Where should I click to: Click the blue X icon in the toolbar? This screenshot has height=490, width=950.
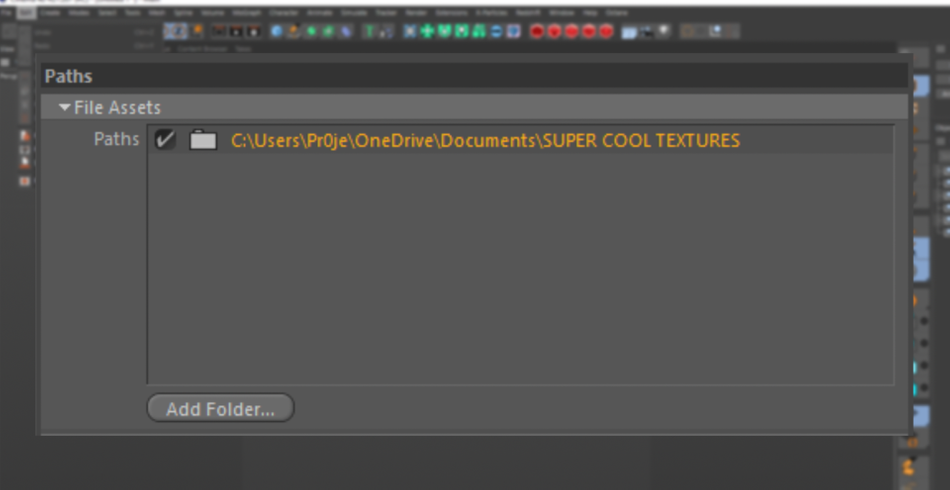(x=410, y=31)
